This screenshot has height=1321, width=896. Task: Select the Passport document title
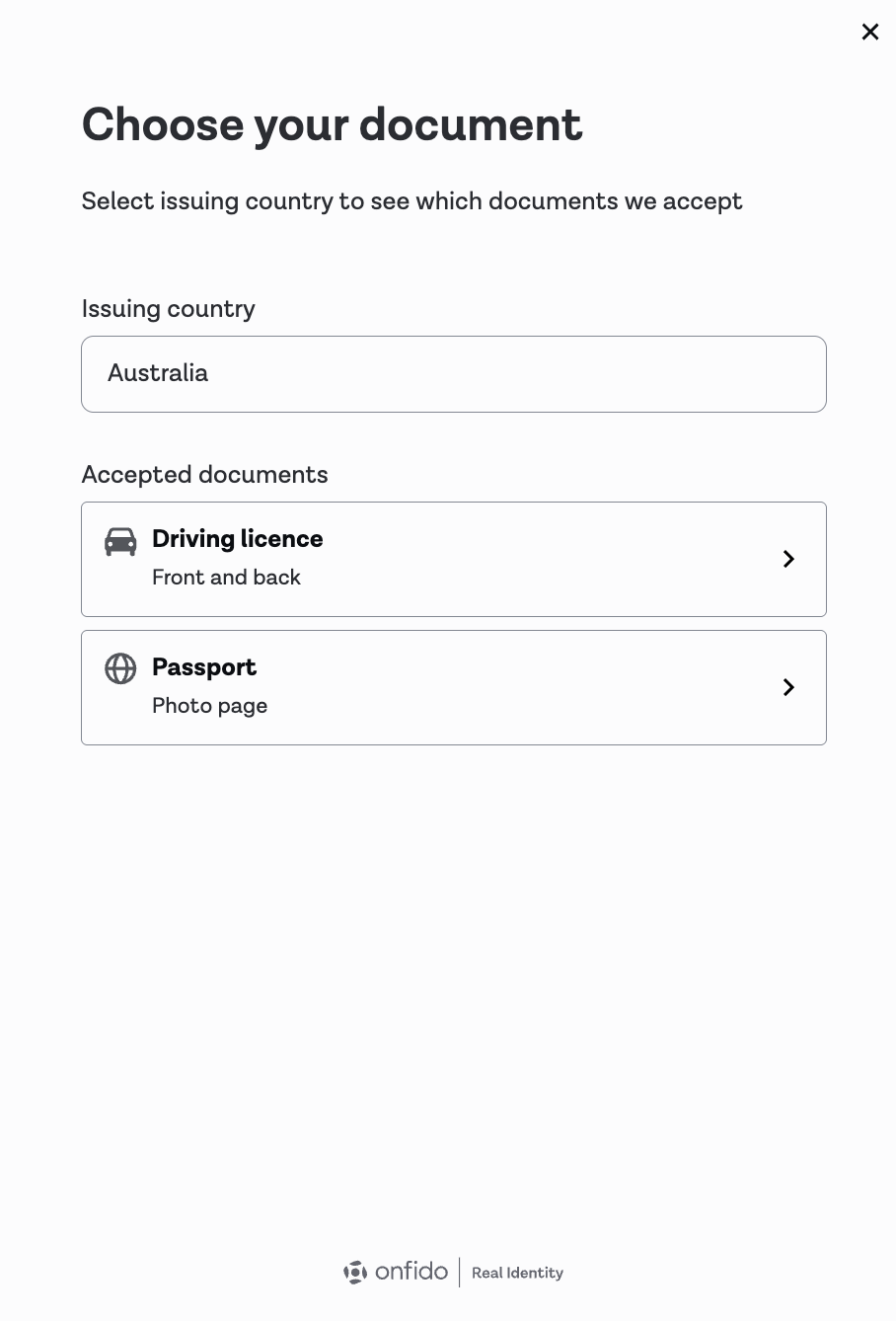coord(204,667)
